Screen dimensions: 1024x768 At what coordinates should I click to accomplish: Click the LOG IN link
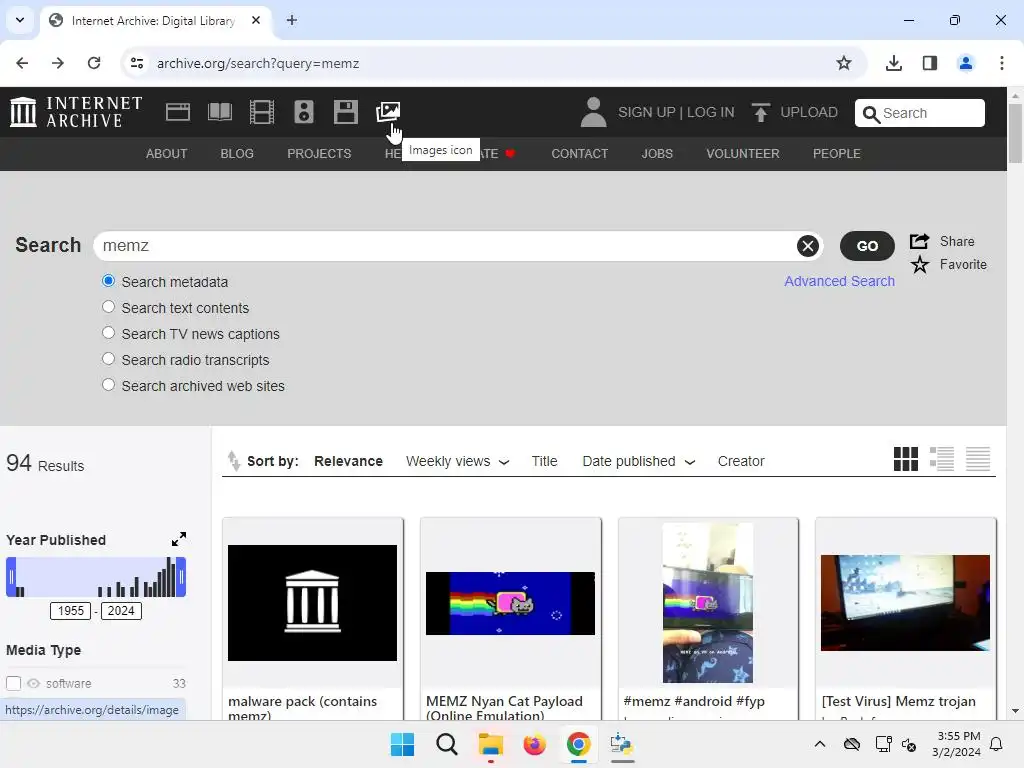click(x=711, y=112)
